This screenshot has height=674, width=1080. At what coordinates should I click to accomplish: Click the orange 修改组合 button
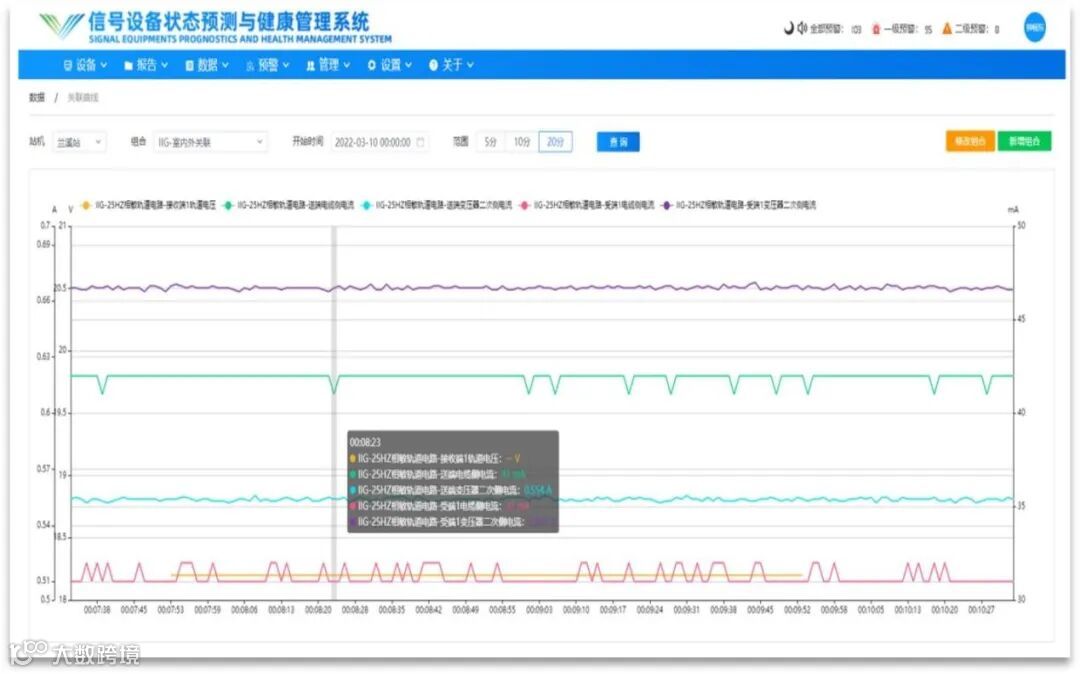(x=970, y=141)
